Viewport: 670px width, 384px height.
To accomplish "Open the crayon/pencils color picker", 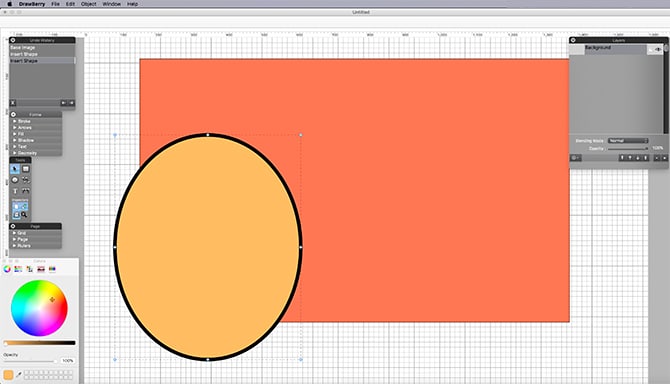I will tap(52, 269).
